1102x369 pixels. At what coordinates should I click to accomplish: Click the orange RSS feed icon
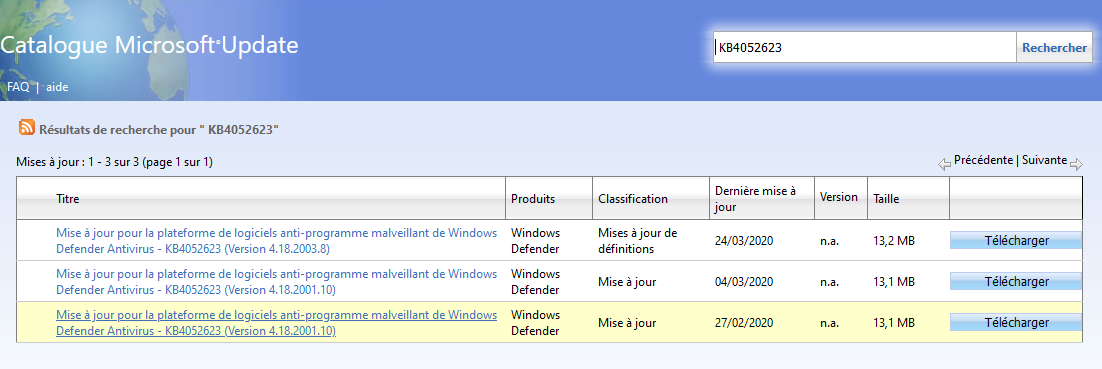coord(27,128)
